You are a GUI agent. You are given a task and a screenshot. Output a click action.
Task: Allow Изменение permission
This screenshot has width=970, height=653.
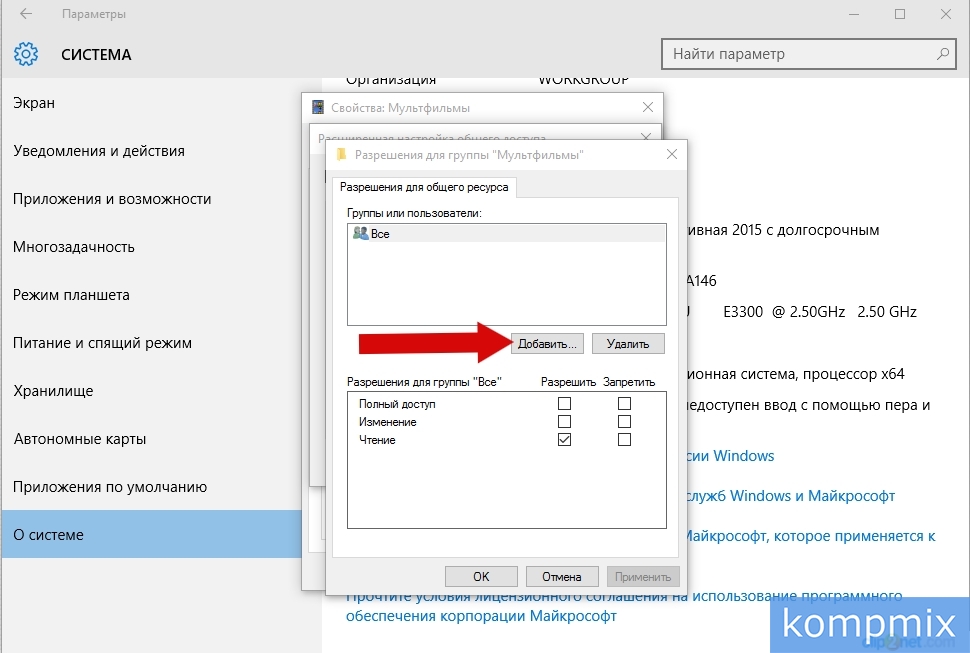[x=564, y=421]
